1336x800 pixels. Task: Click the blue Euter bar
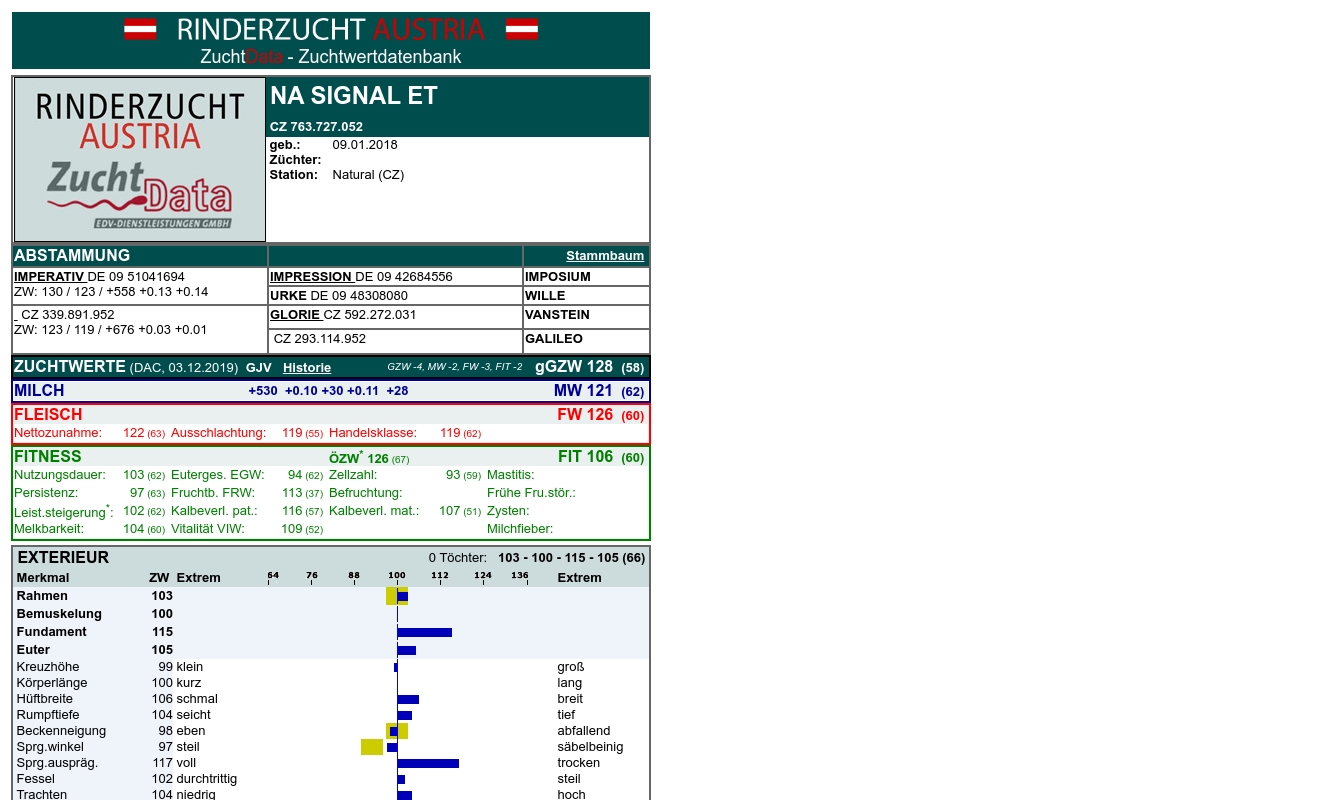406,650
